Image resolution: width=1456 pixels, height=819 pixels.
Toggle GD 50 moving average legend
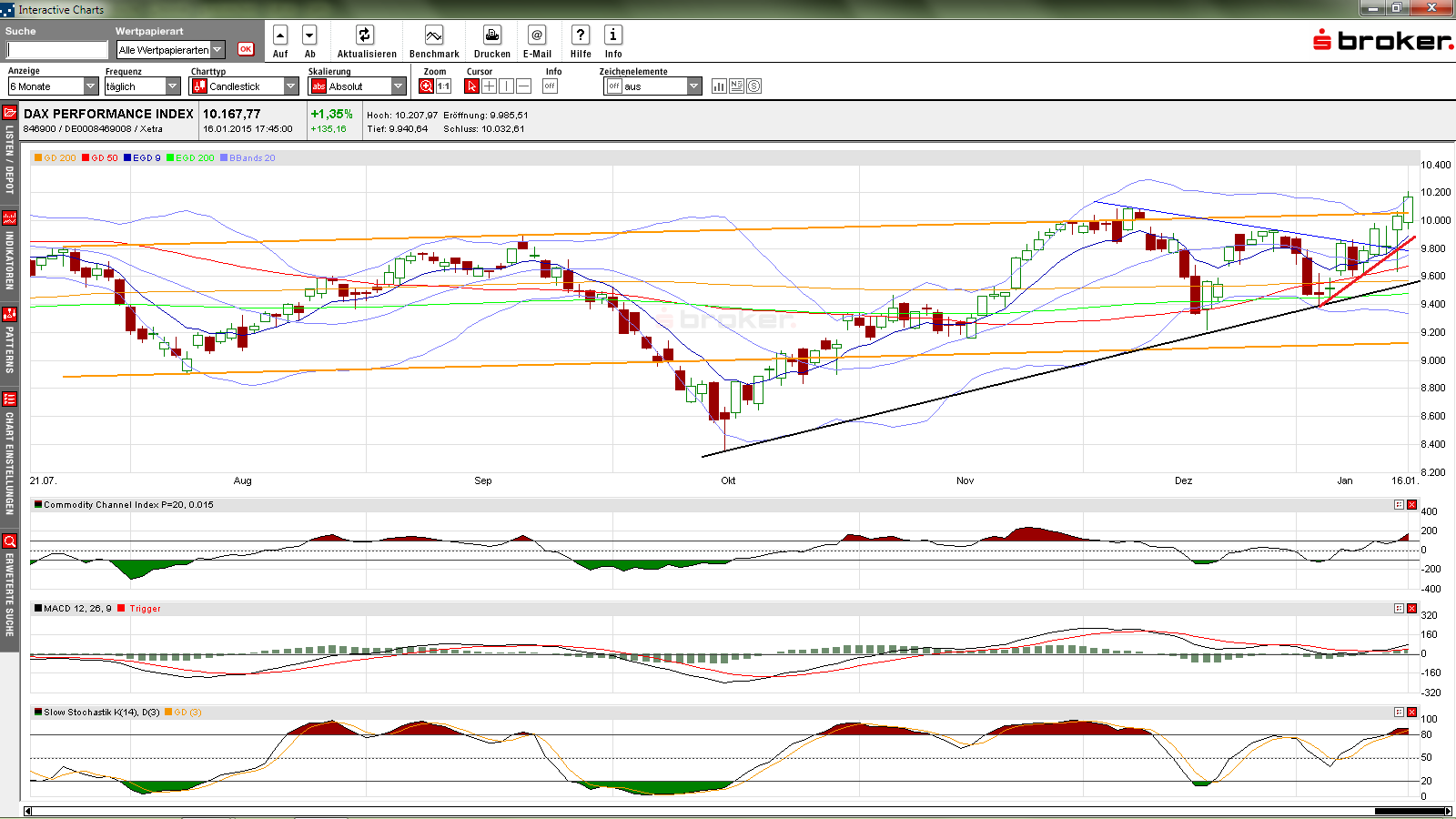100,158
